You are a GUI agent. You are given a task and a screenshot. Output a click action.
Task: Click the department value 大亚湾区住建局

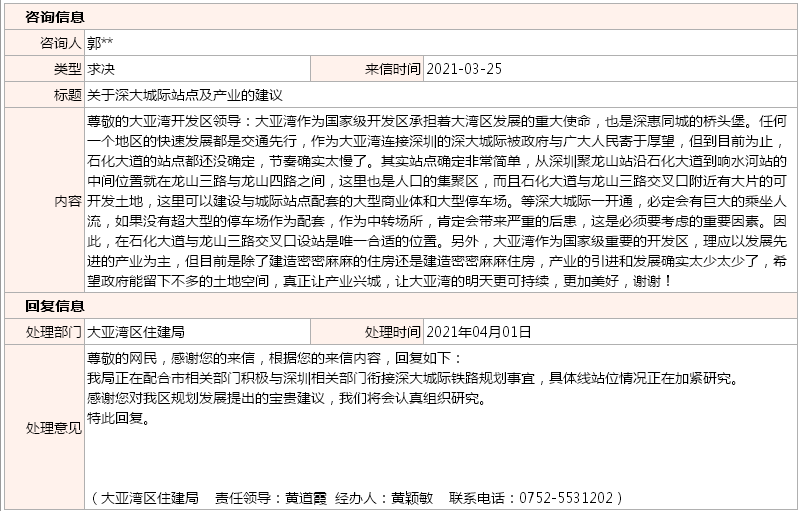coord(136,331)
